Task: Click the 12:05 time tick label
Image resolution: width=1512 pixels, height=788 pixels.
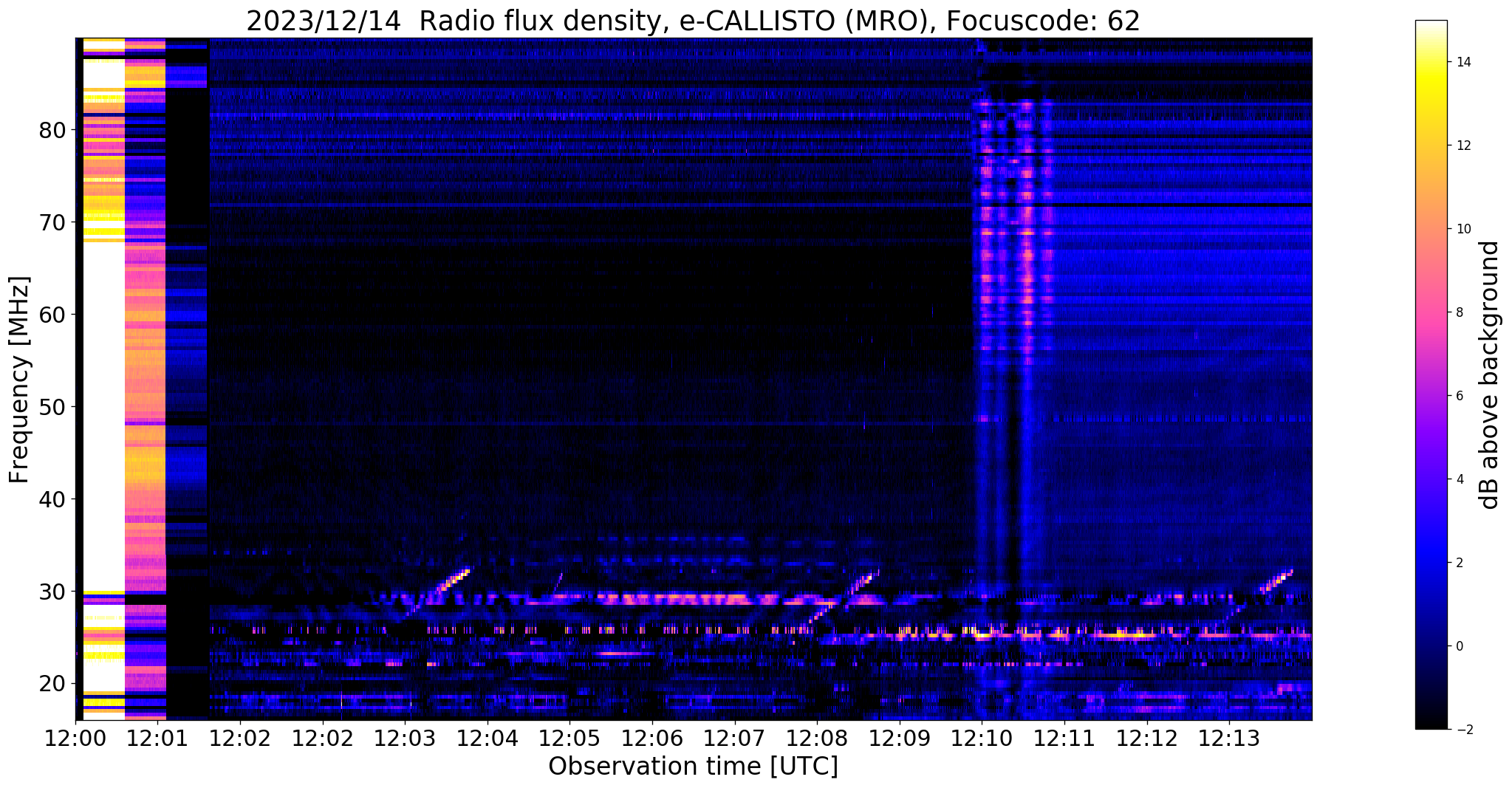Action: click(569, 739)
